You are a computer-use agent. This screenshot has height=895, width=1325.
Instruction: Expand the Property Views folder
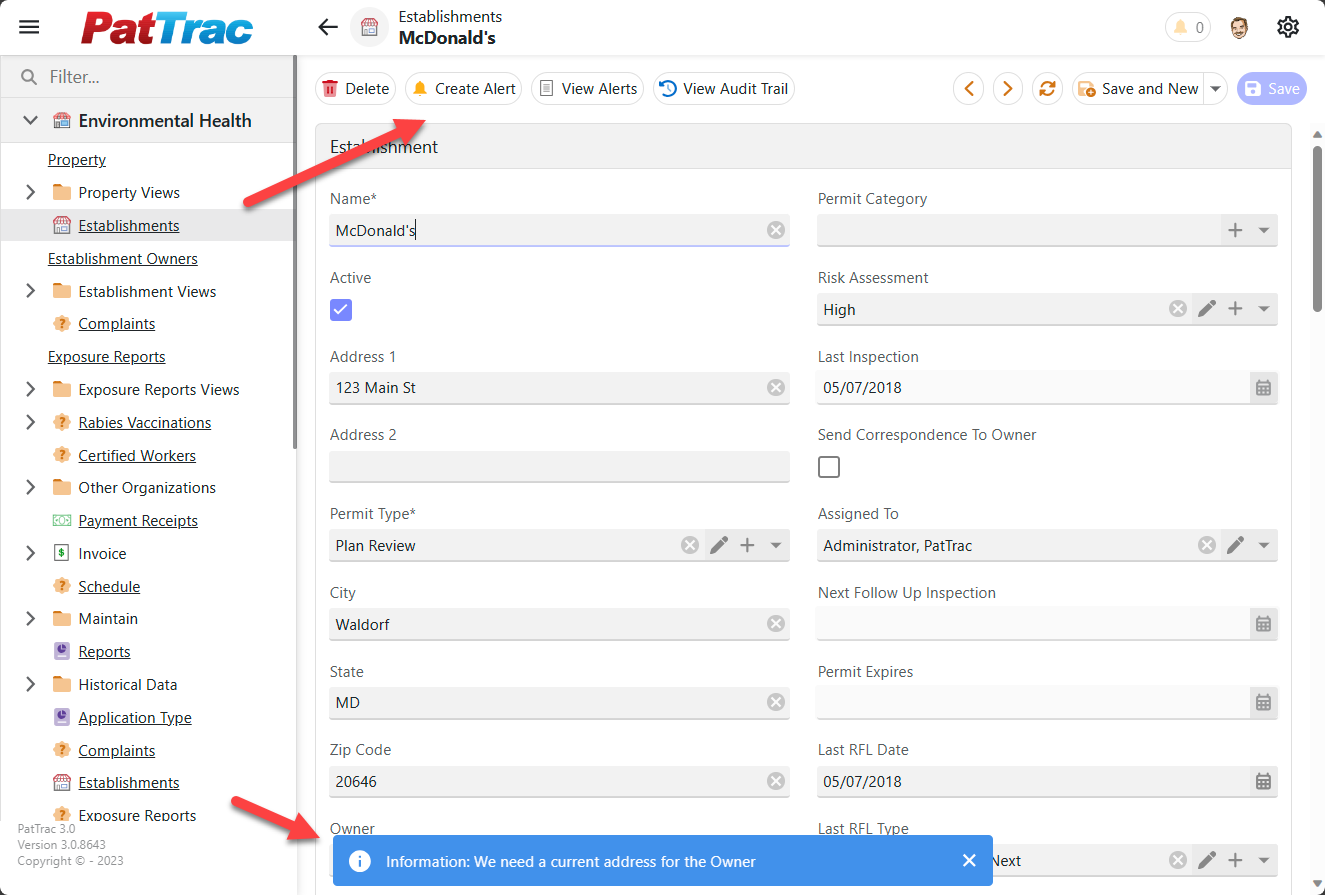click(30, 192)
